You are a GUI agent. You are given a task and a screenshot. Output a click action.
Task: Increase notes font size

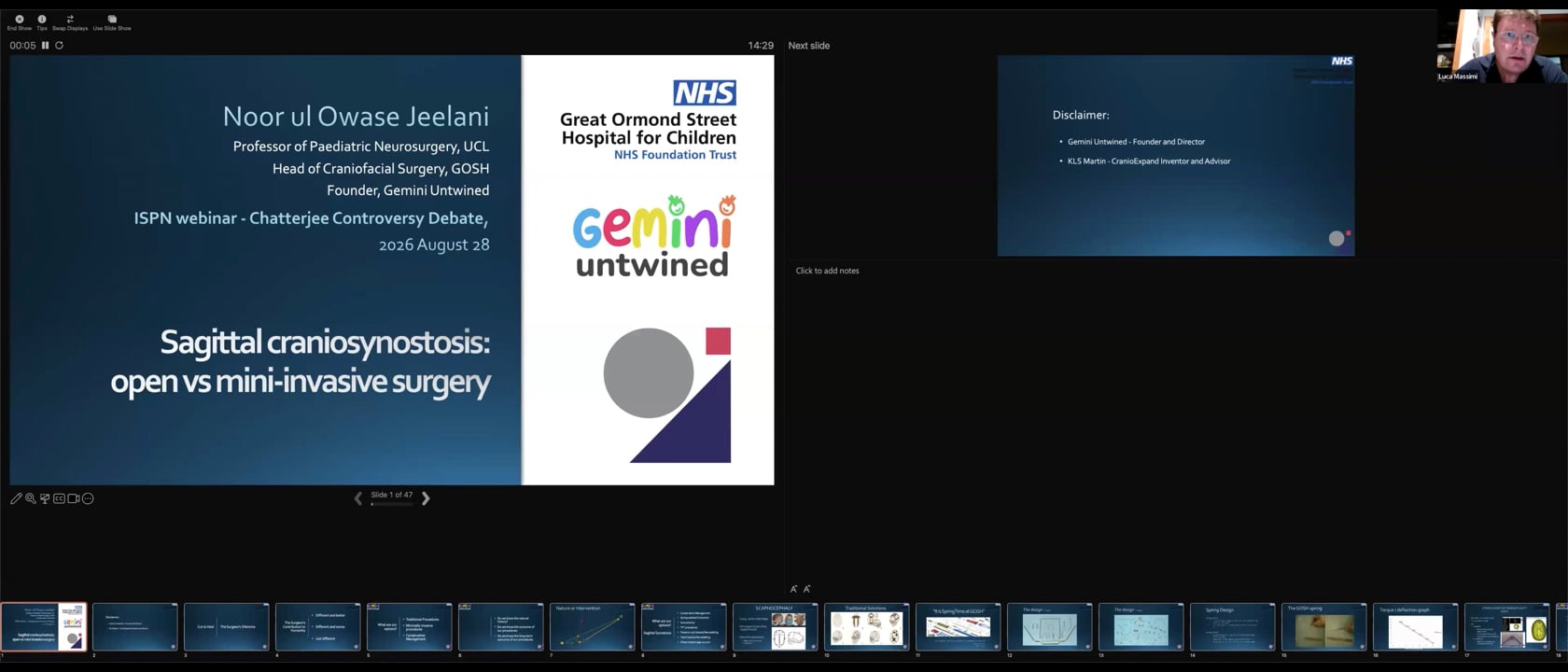coord(793,589)
